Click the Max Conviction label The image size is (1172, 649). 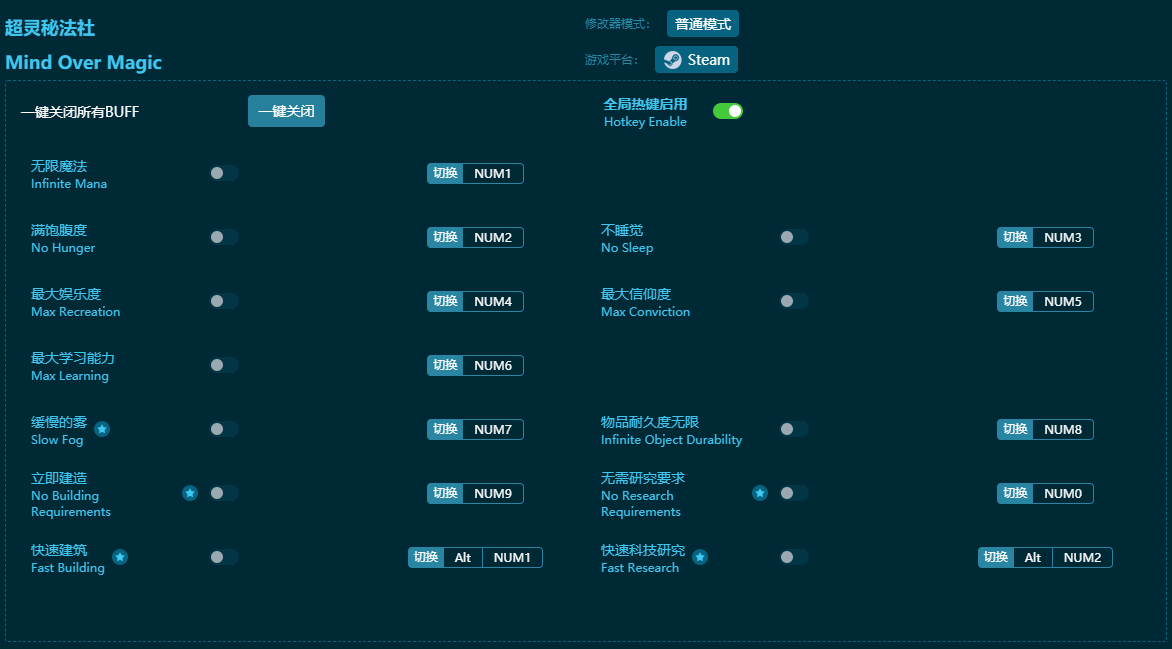tap(646, 312)
